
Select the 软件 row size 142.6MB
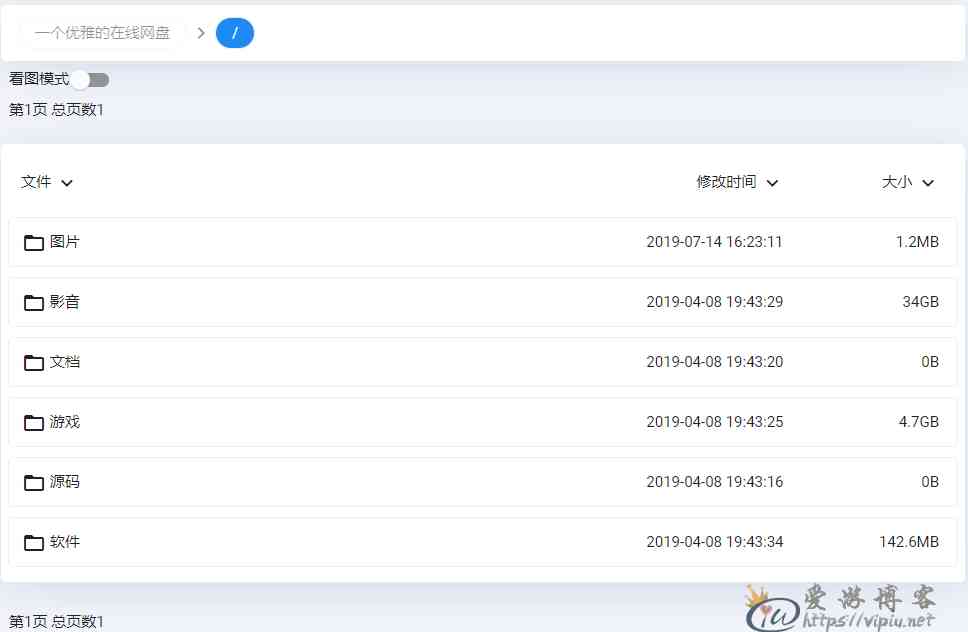(908, 542)
